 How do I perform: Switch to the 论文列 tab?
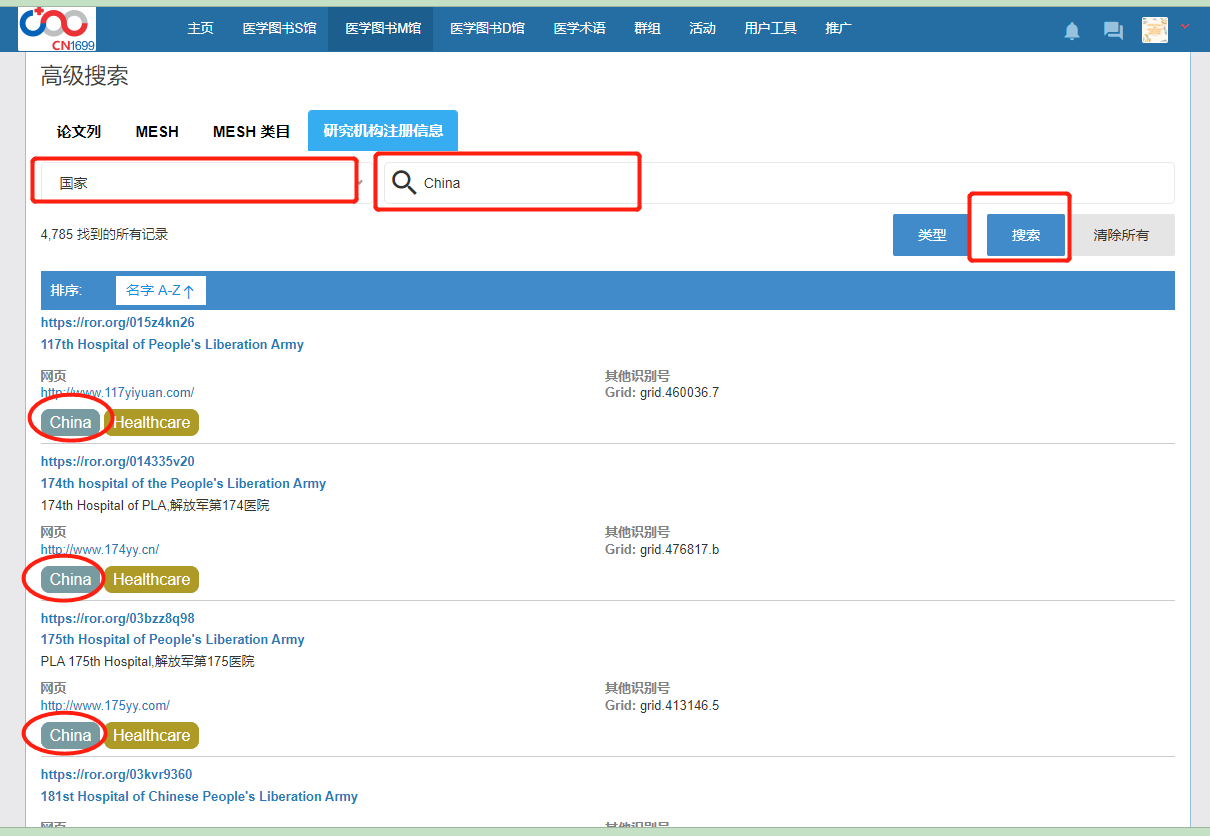tap(78, 132)
